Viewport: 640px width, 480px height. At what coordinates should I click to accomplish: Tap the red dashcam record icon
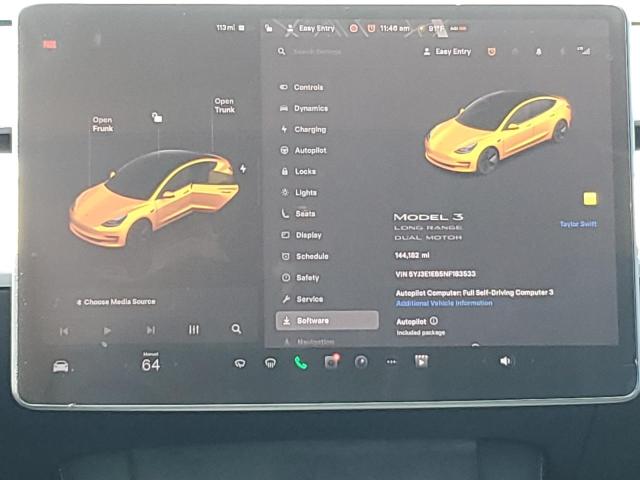tap(353, 28)
